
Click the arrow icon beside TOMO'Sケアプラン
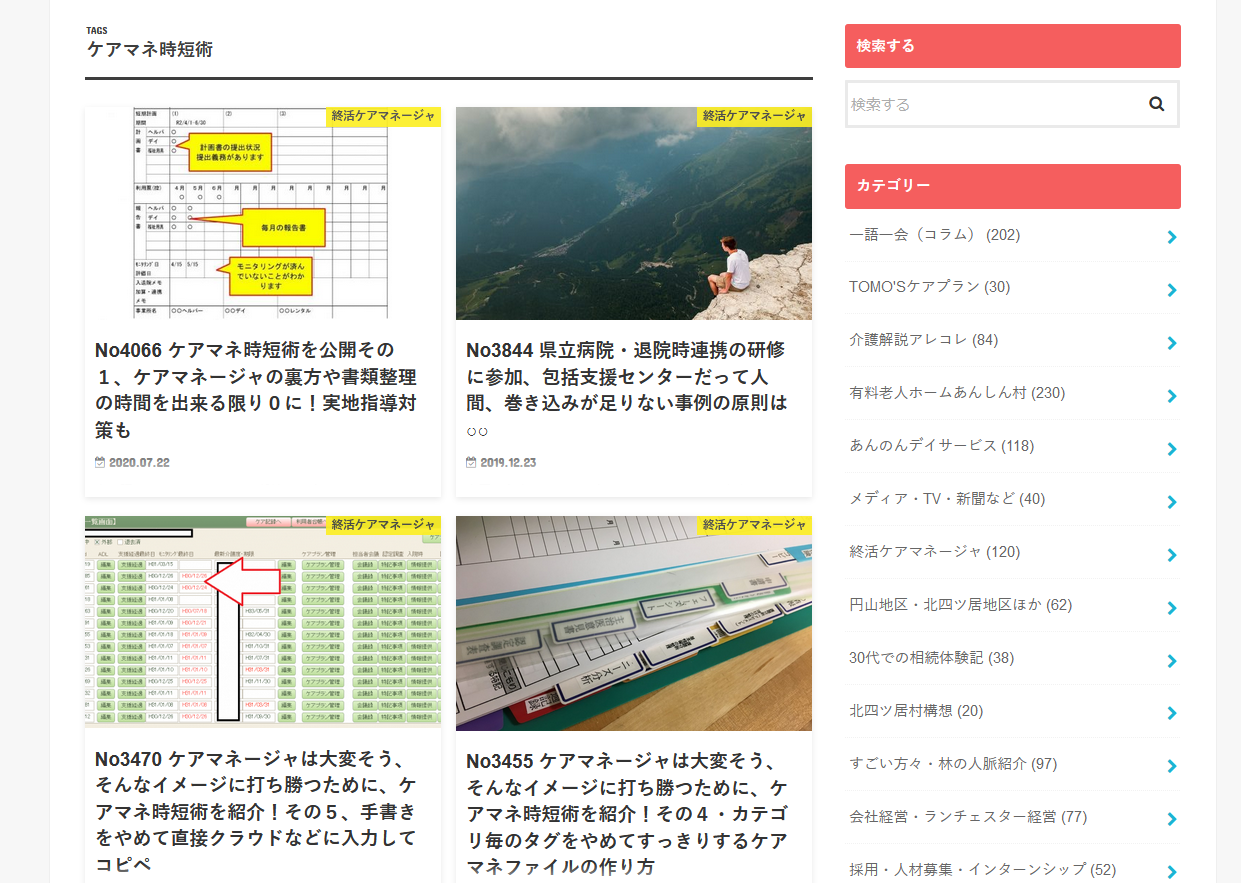coord(1172,290)
